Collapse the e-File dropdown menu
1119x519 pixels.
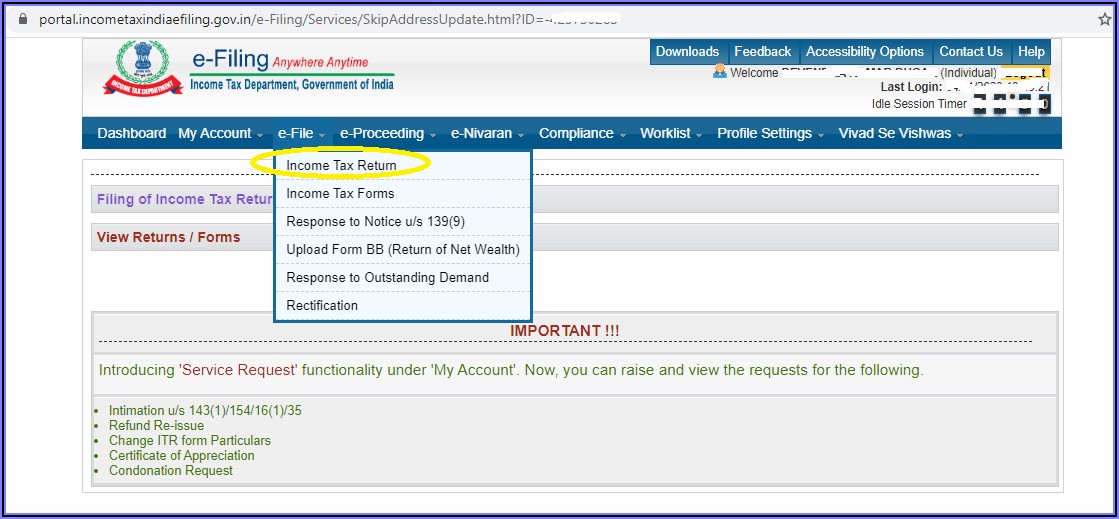301,133
